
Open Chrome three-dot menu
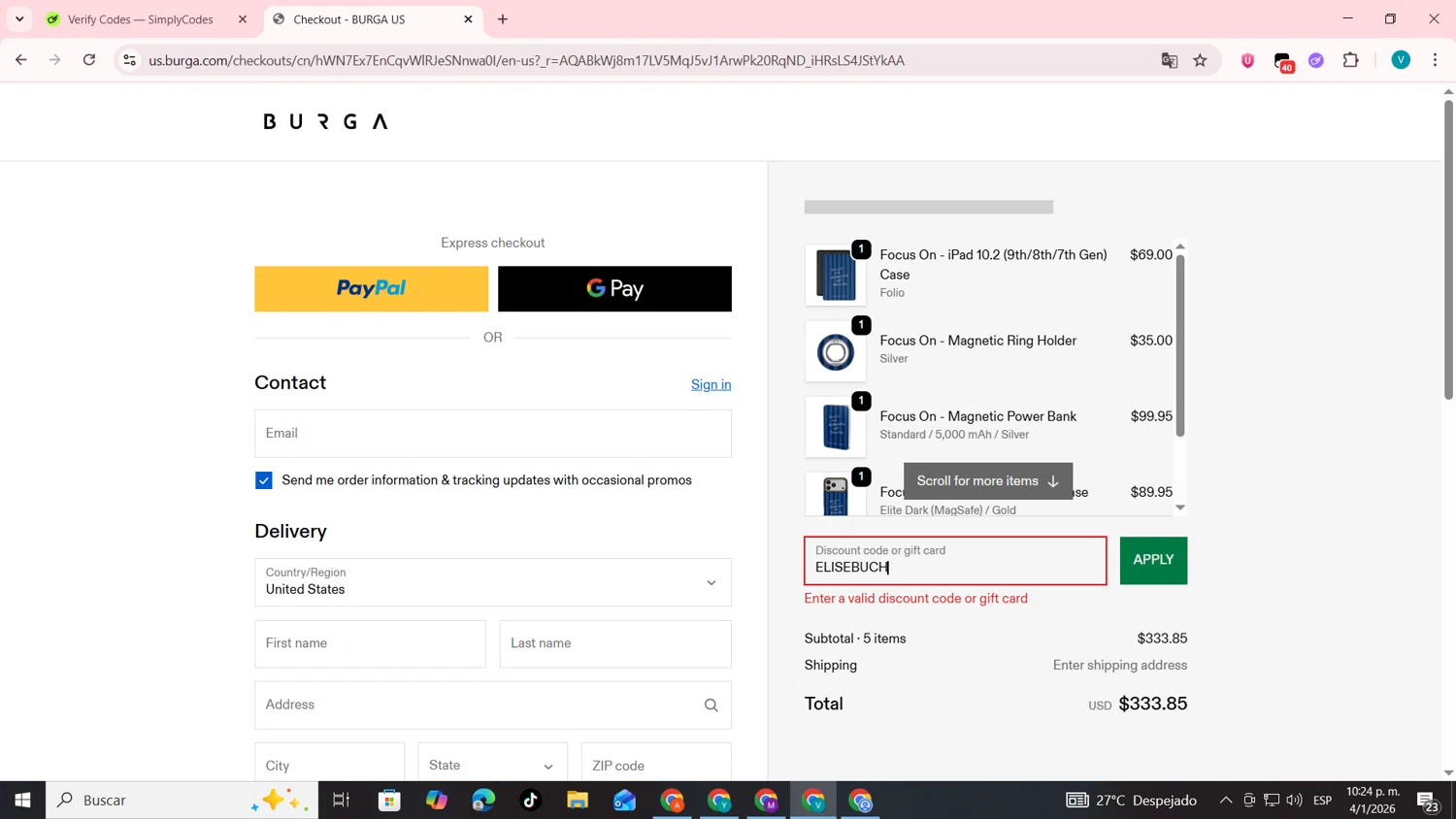(x=1435, y=60)
